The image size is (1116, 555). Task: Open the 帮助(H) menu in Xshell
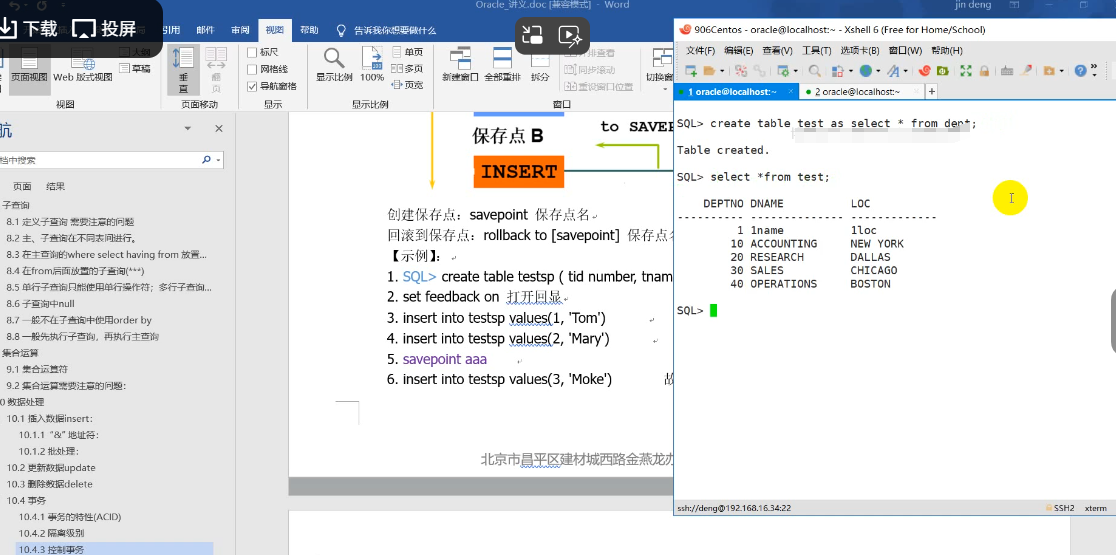[946, 51]
